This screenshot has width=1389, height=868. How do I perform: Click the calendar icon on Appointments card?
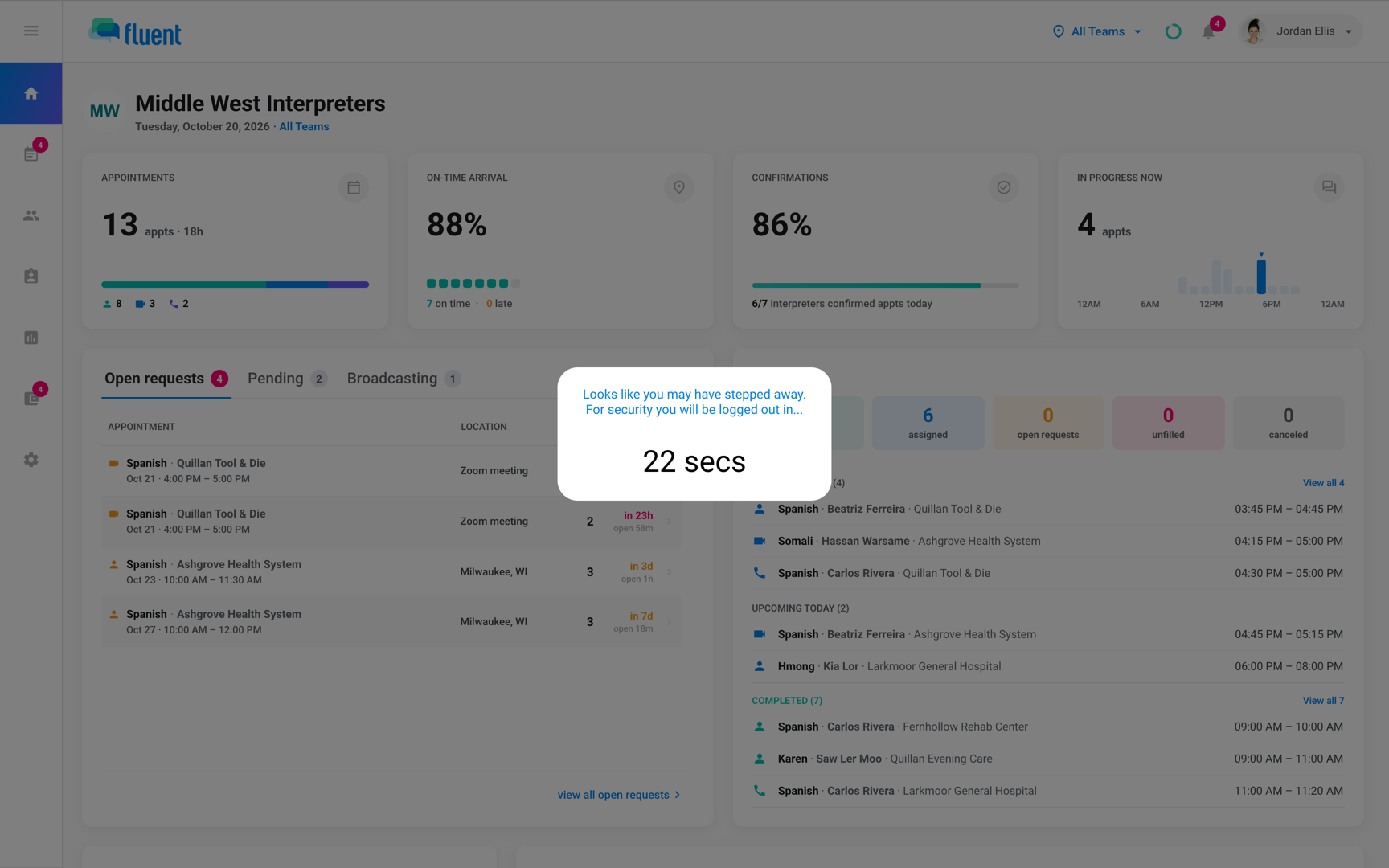click(354, 187)
